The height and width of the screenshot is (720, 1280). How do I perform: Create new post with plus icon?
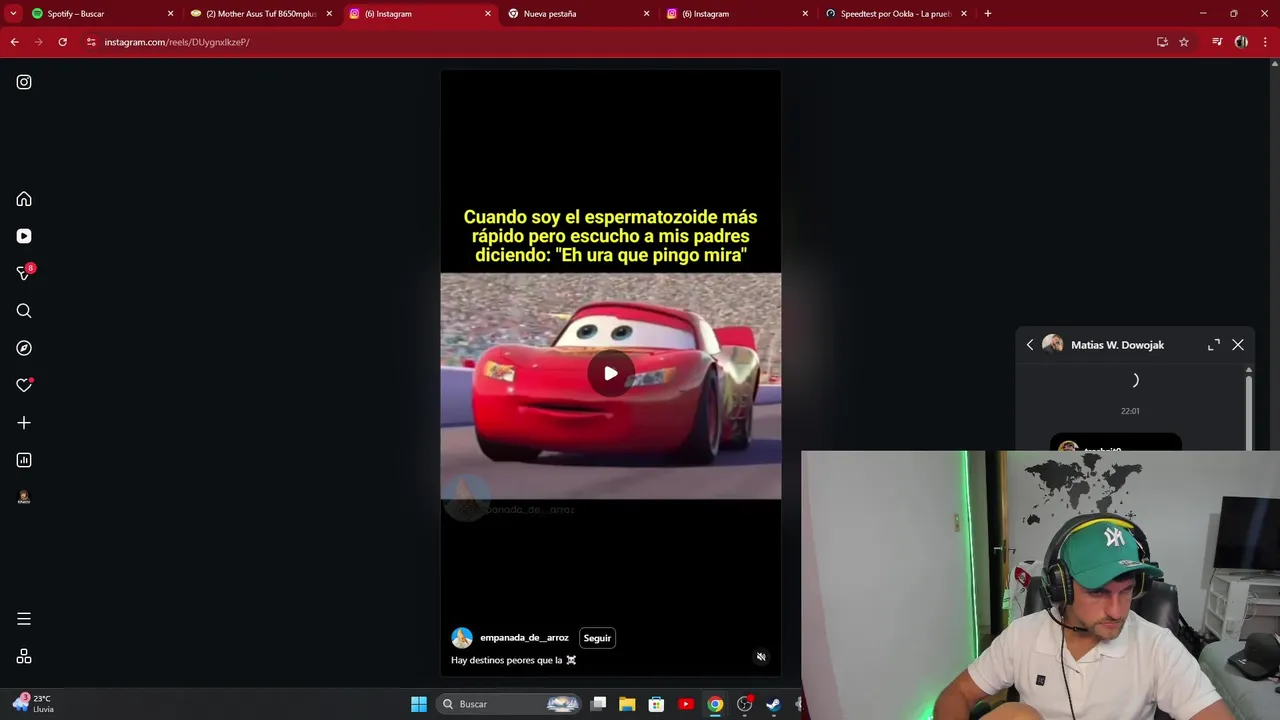pos(24,423)
